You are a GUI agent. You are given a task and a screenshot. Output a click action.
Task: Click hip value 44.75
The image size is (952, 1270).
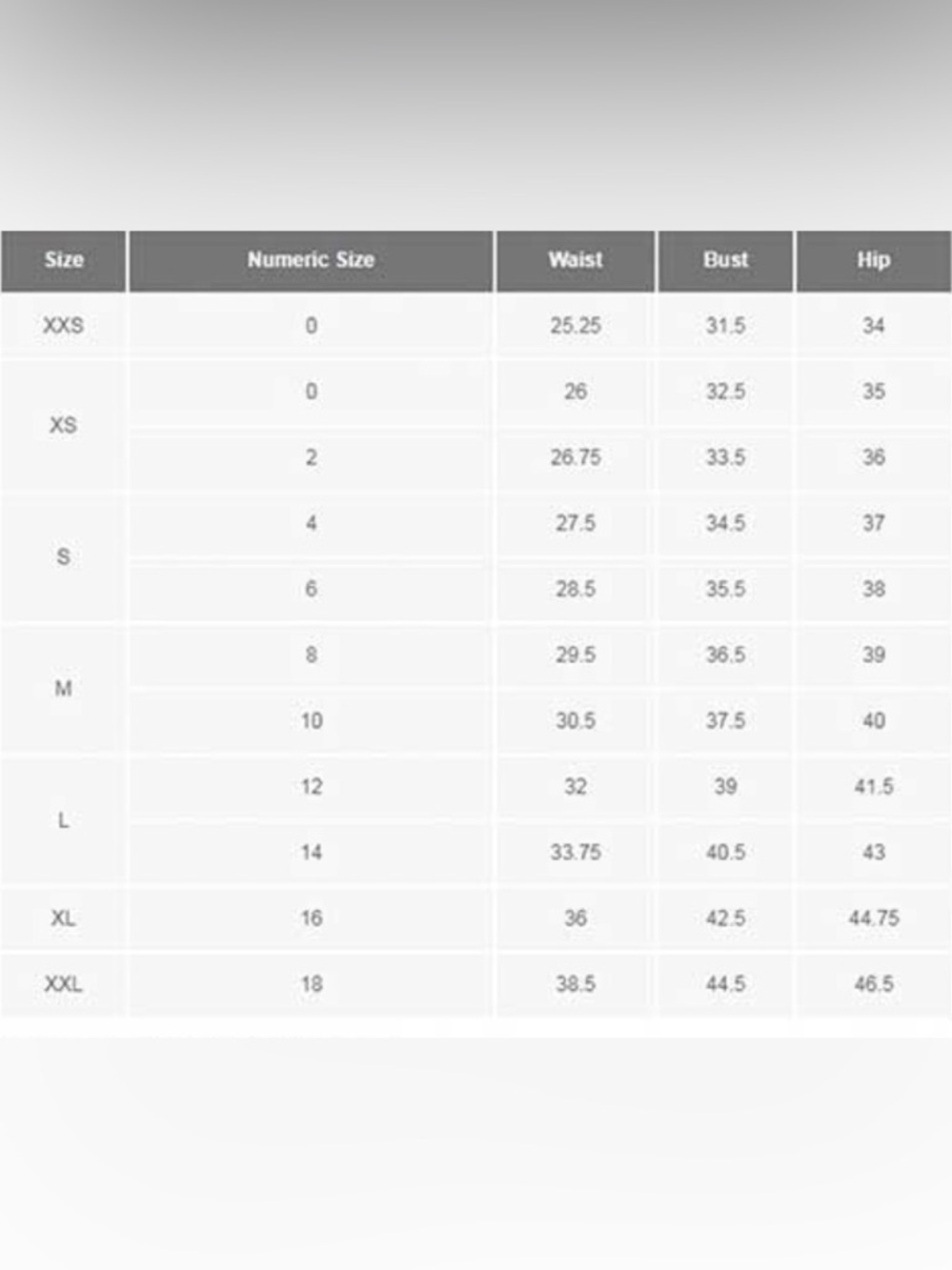tap(874, 918)
